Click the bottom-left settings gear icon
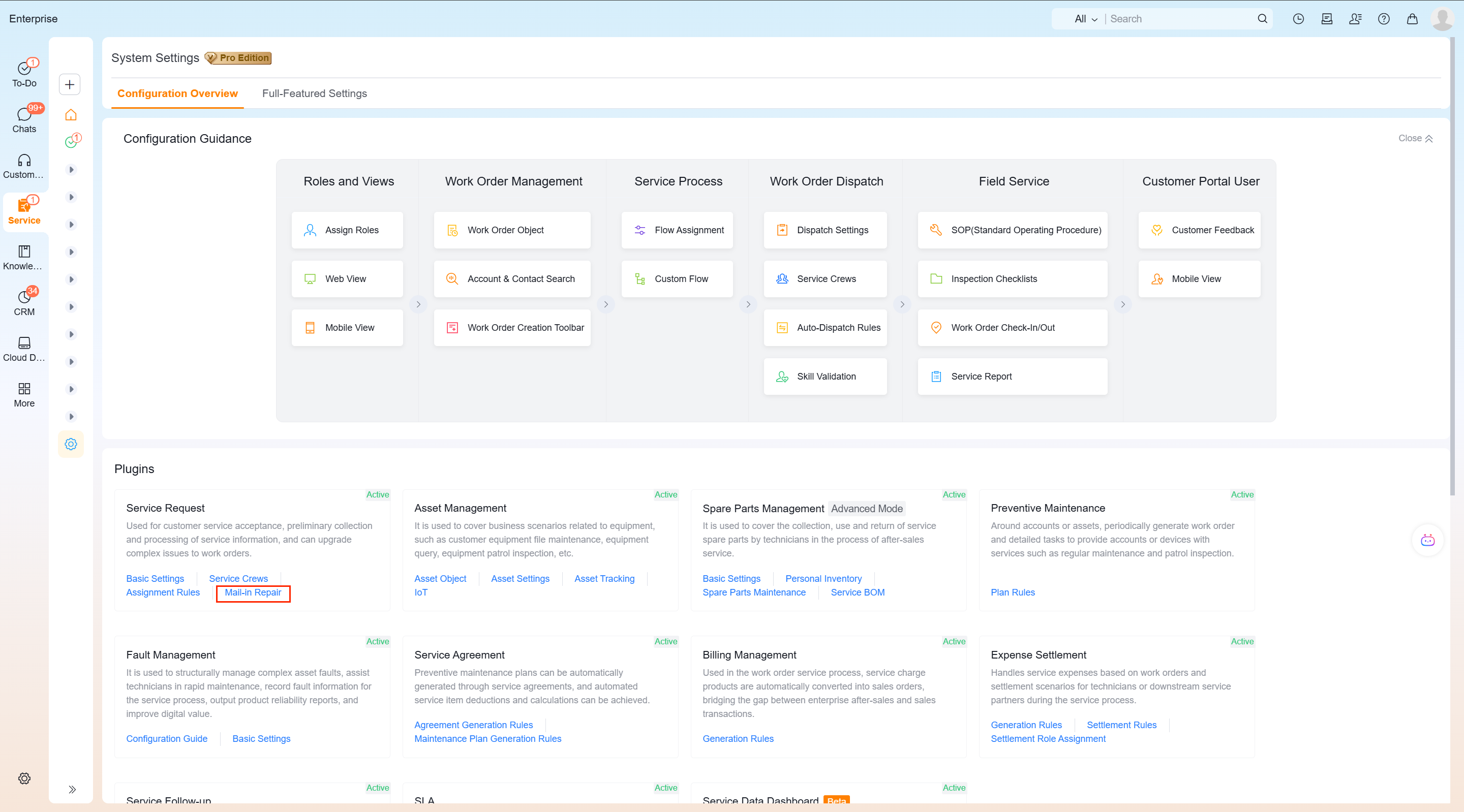This screenshot has height=812, width=1464. click(x=24, y=778)
